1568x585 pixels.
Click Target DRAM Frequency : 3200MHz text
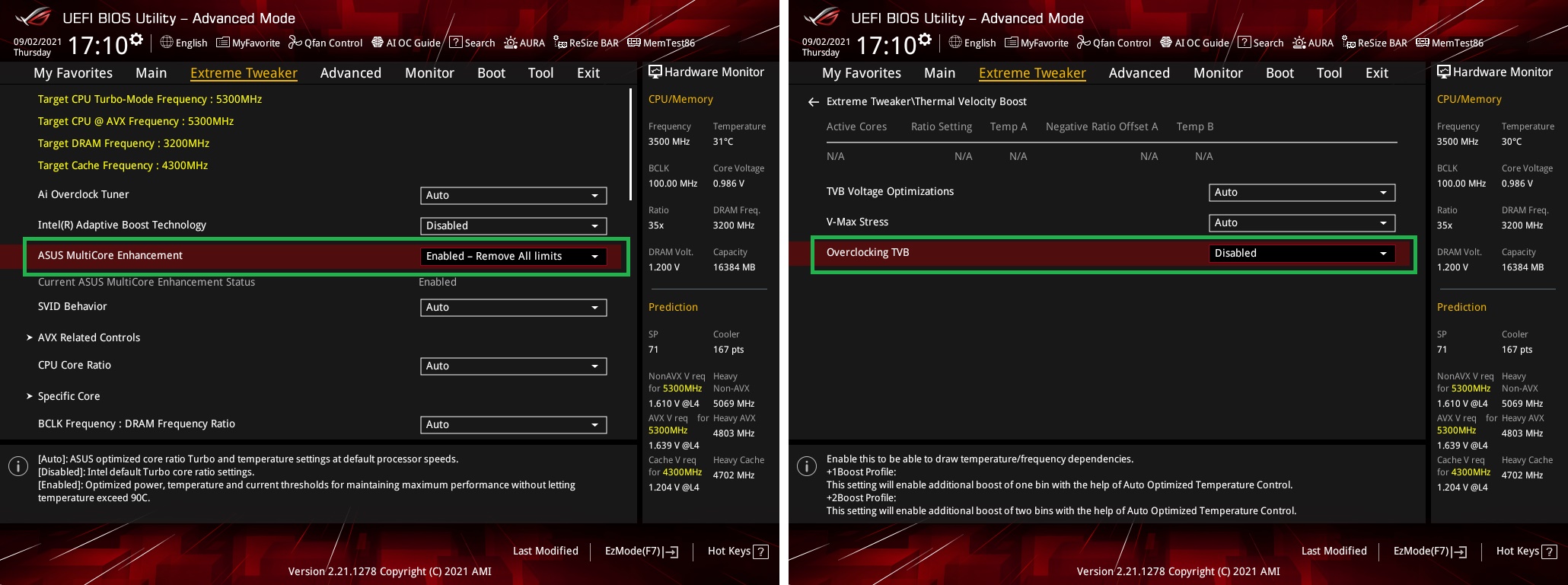tap(123, 143)
